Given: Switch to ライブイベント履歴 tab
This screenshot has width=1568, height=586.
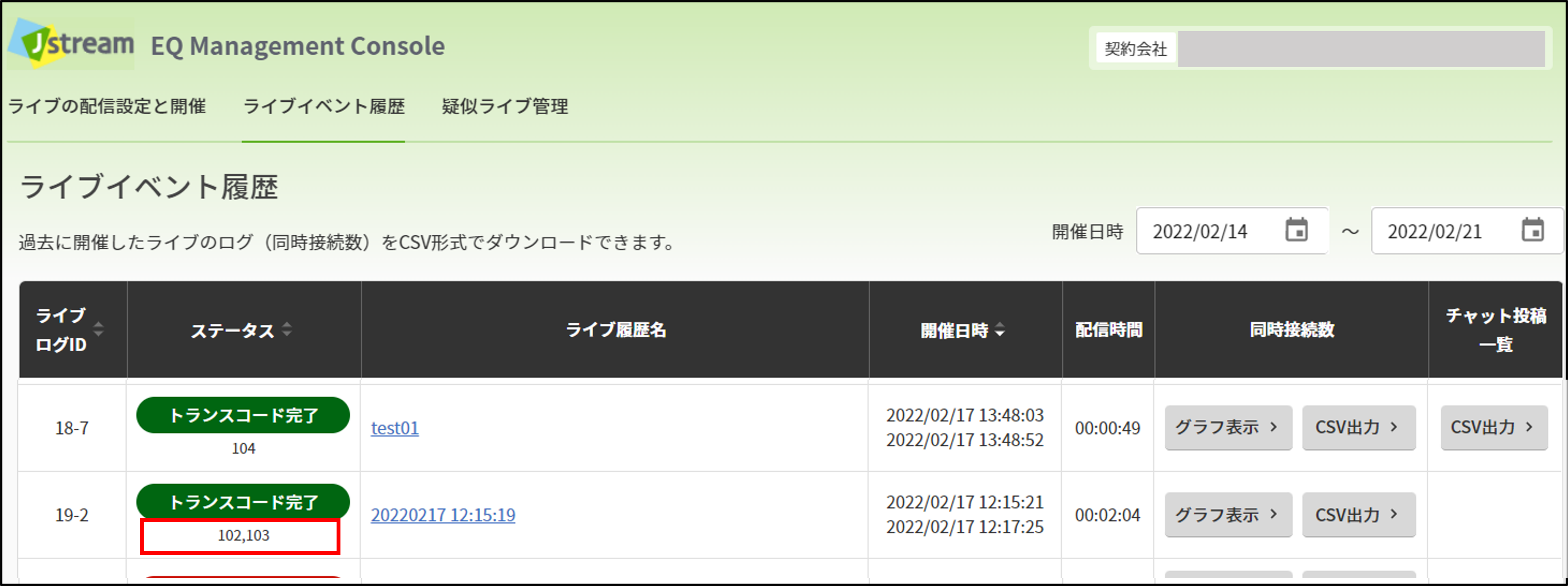Looking at the screenshot, I should (x=324, y=106).
